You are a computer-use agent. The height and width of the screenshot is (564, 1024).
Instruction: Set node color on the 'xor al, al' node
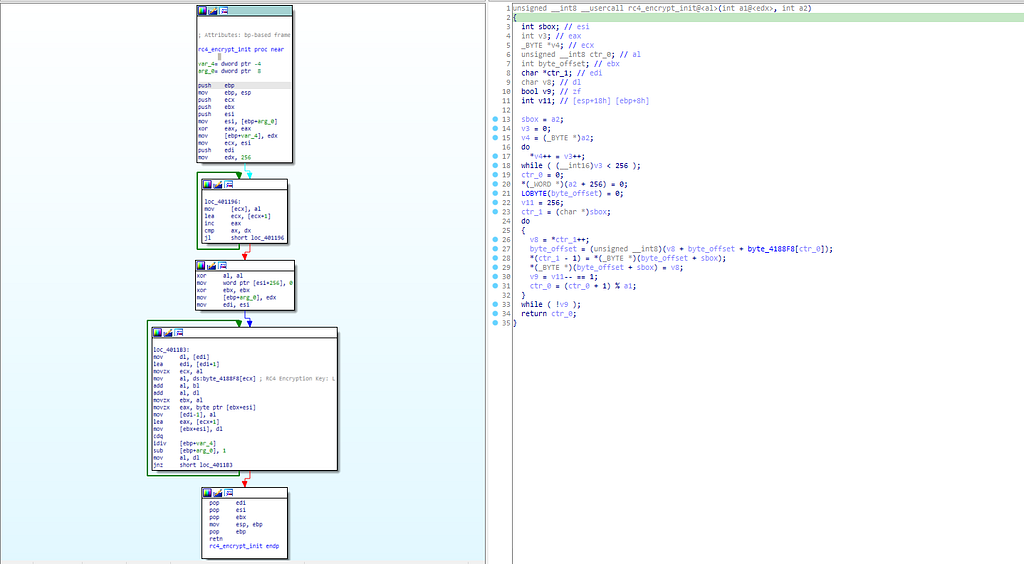point(201,266)
